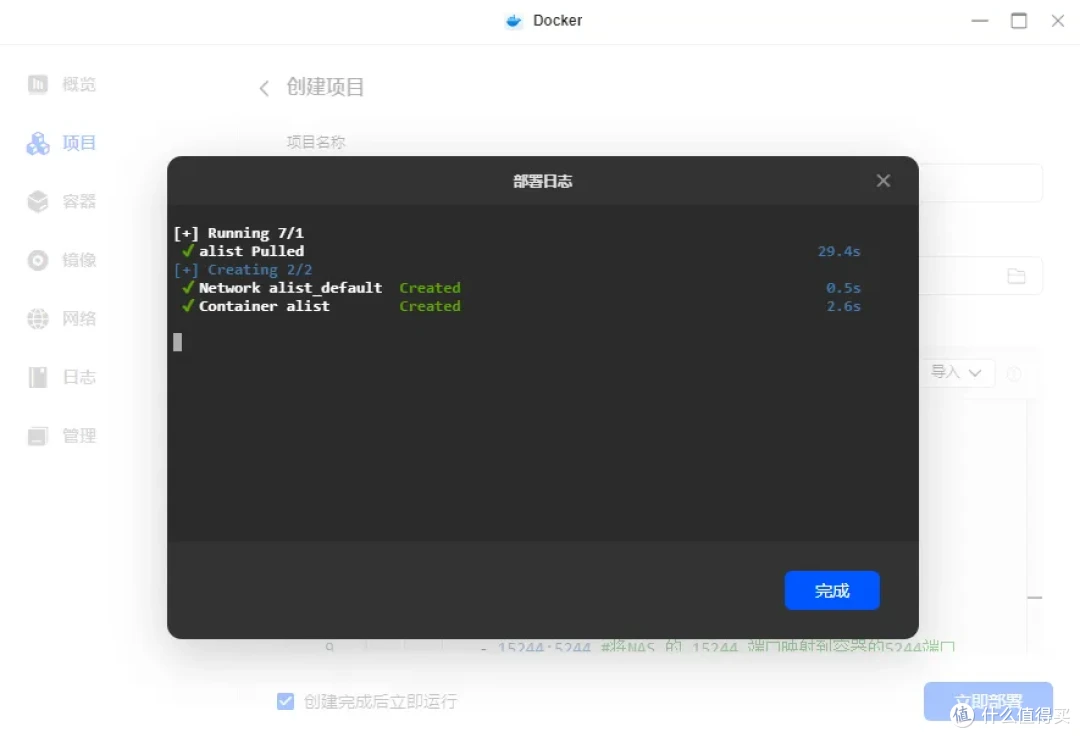Screen dimensions: 1080x738
Task: Click the 创建项目 page heading
Action: click(x=325, y=87)
